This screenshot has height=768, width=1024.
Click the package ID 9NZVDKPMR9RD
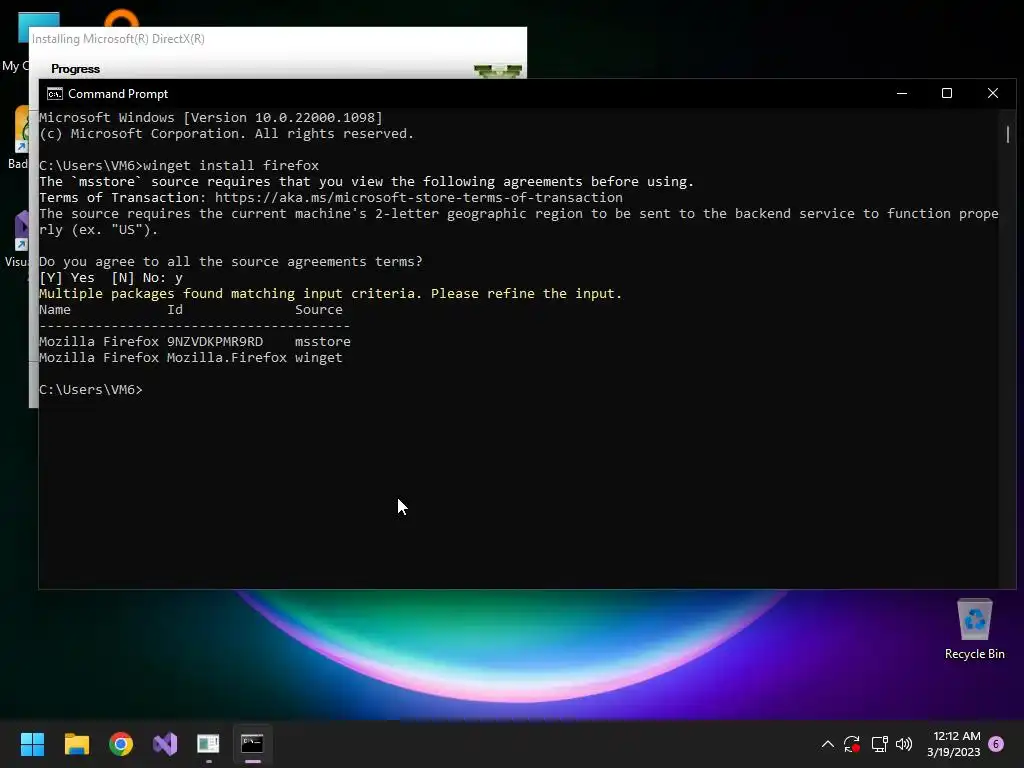click(x=215, y=342)
